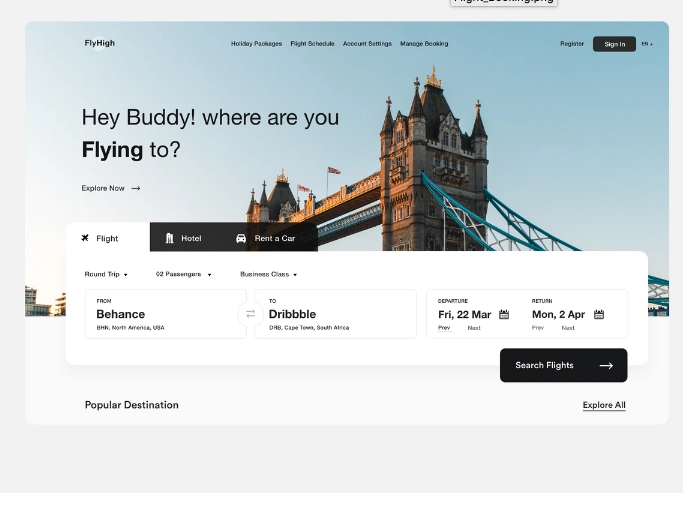Open the Departure calendar icon
The height and width of the screenshot is (525, 683).
504,315
